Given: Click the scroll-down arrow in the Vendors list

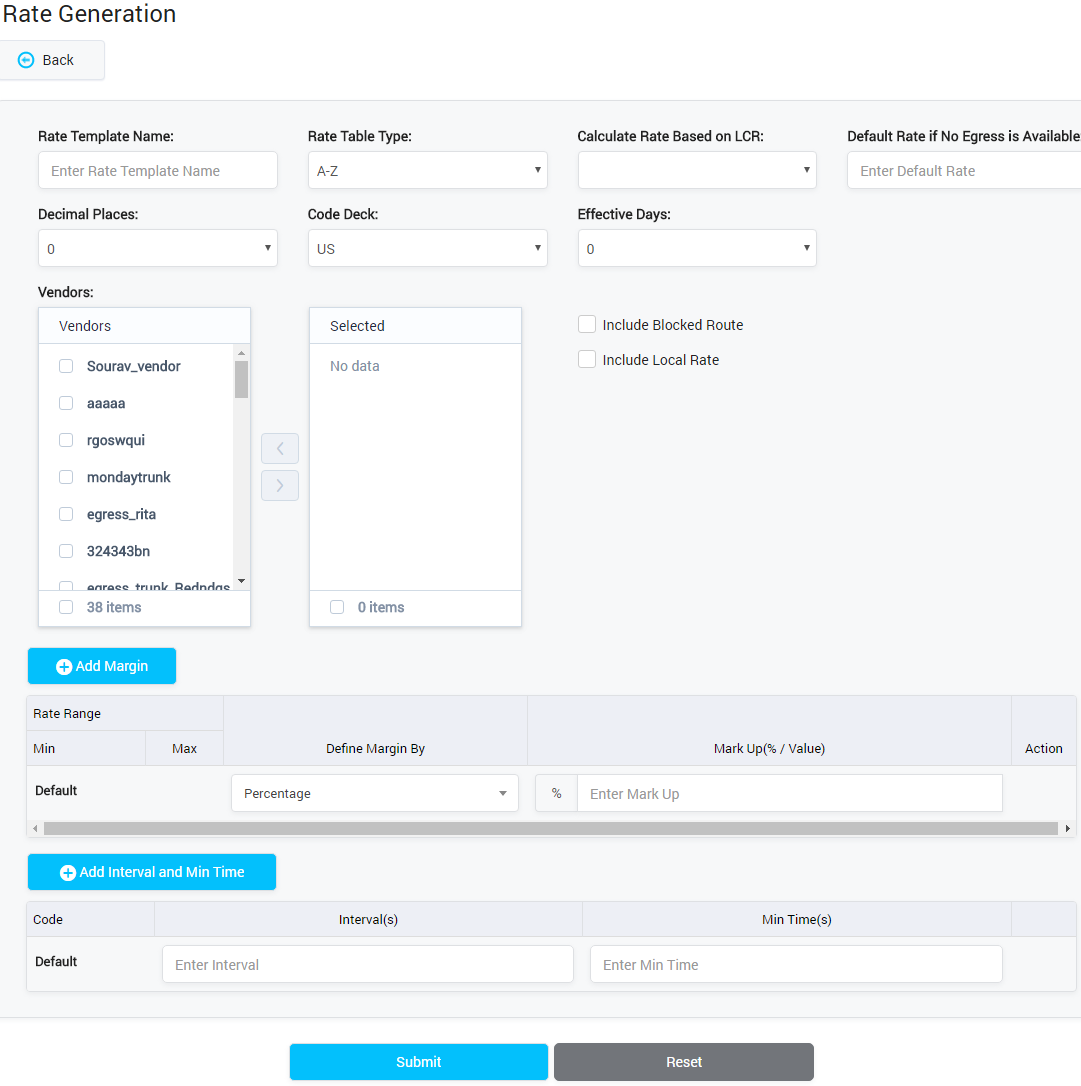Looking at the screenshot, I should 241,581.
